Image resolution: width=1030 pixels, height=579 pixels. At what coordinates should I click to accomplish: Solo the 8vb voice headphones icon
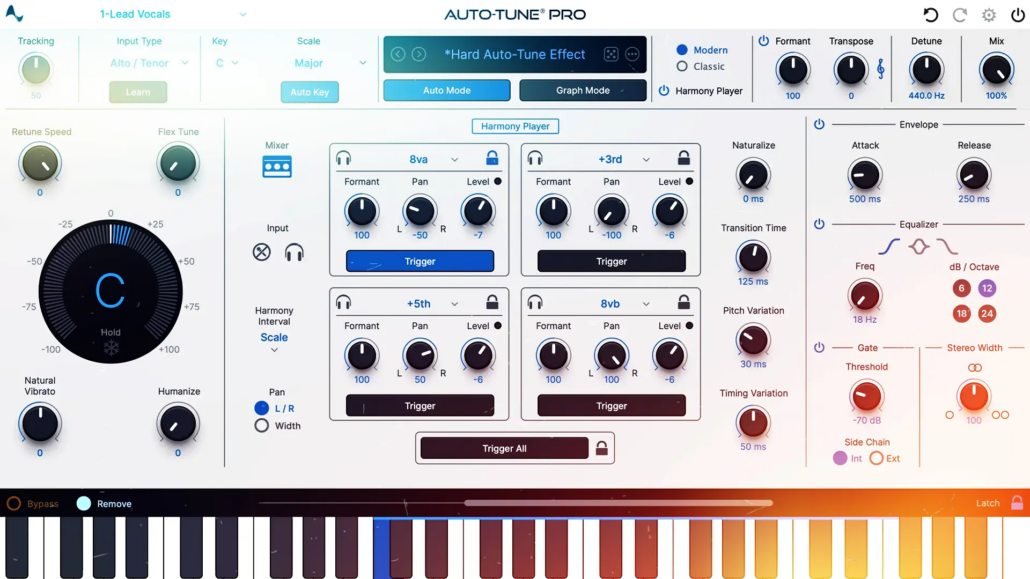click(535, 302)
